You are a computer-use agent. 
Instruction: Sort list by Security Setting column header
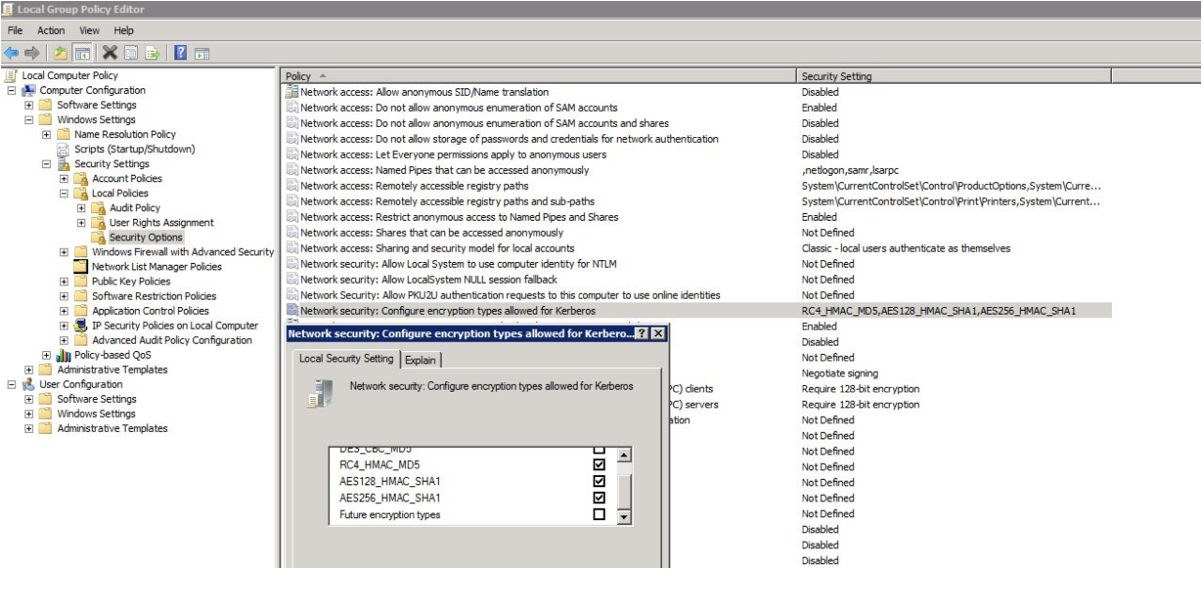[836, 76]
